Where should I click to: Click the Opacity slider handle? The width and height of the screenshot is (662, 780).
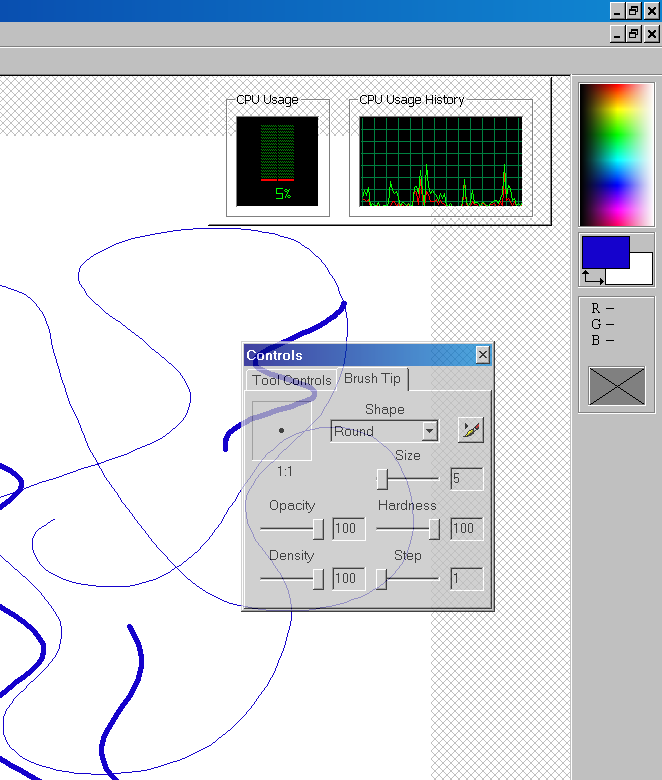tap(318, 529)
